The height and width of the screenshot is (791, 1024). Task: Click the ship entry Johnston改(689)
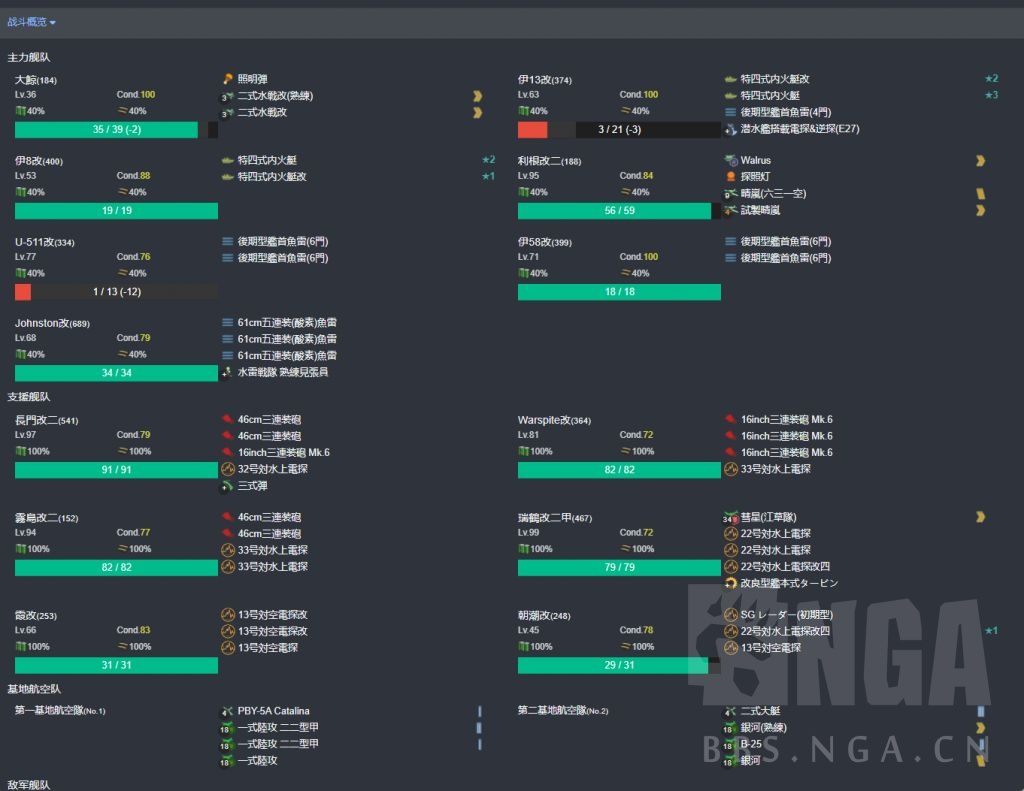pyautogui.click(x=50, y=322)
